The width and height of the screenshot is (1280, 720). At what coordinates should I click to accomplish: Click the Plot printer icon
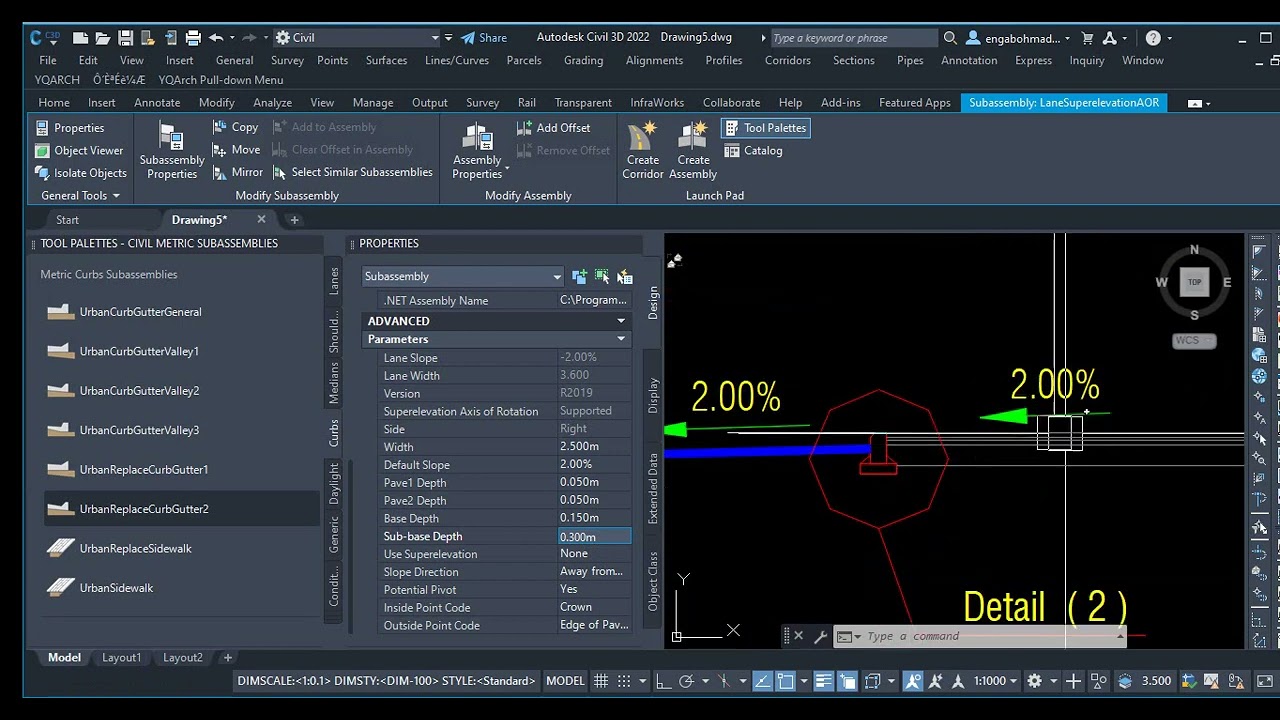click(x=193, y=38)
